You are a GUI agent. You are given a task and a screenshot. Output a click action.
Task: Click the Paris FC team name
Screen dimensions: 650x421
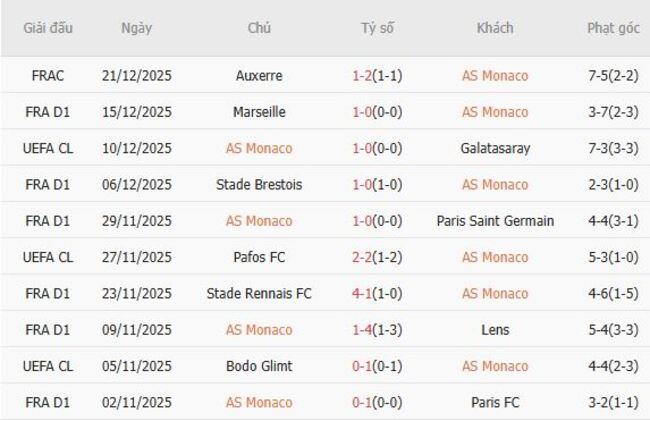click(495, 402)
